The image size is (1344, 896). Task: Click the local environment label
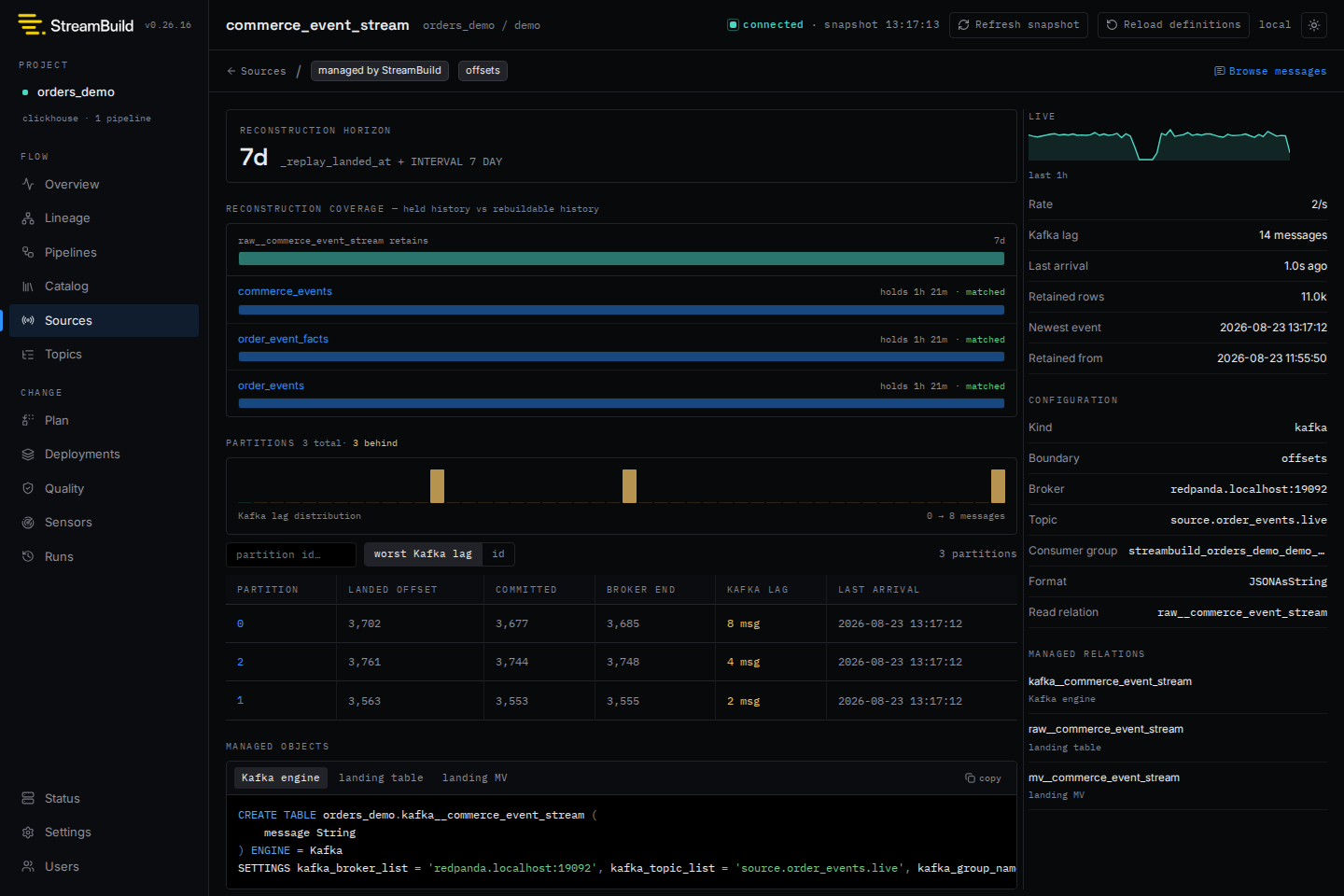click(x=1275, y=25)
